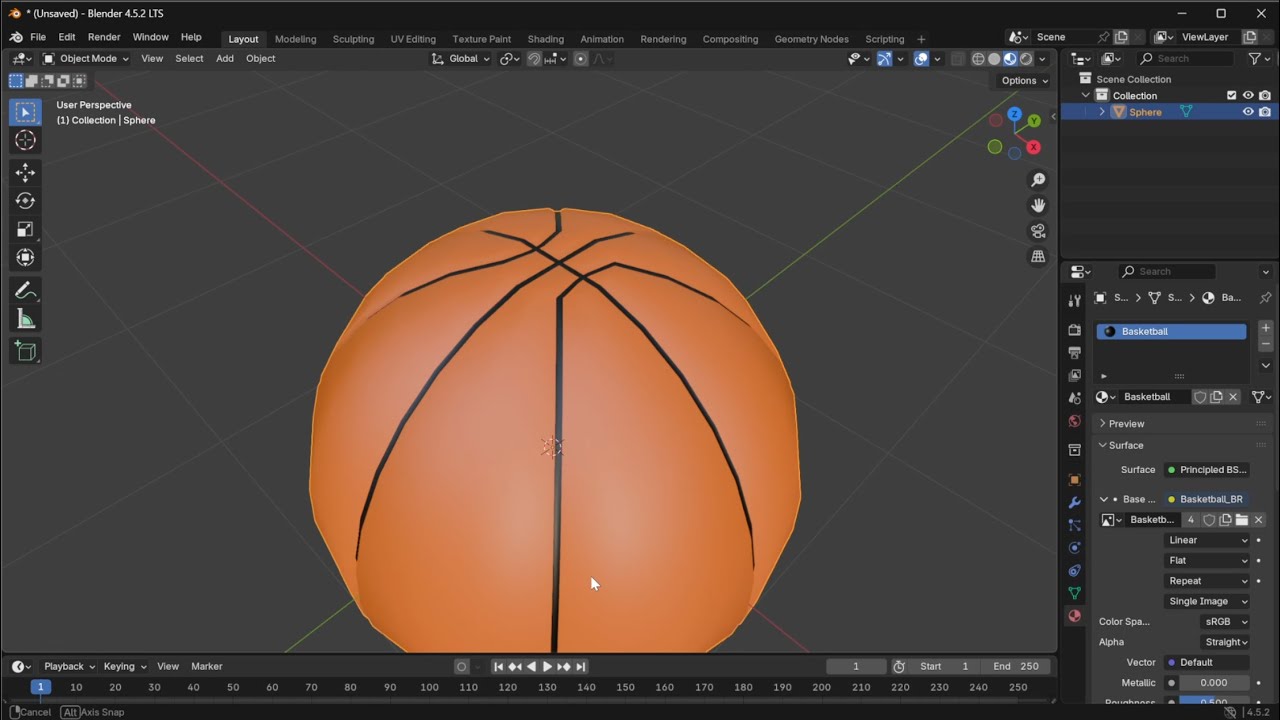Toggle Proportional Editing in header
The height and width of the screenshot is (720, 1280).
pos(580,58)
